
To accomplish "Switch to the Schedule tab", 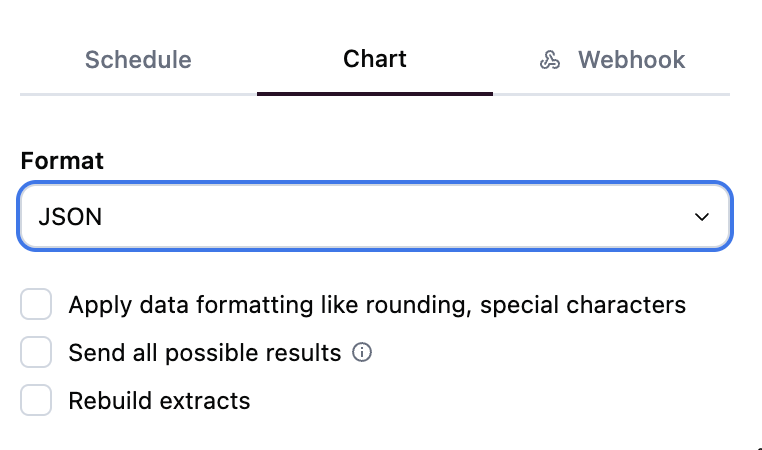I will [138, 59].
